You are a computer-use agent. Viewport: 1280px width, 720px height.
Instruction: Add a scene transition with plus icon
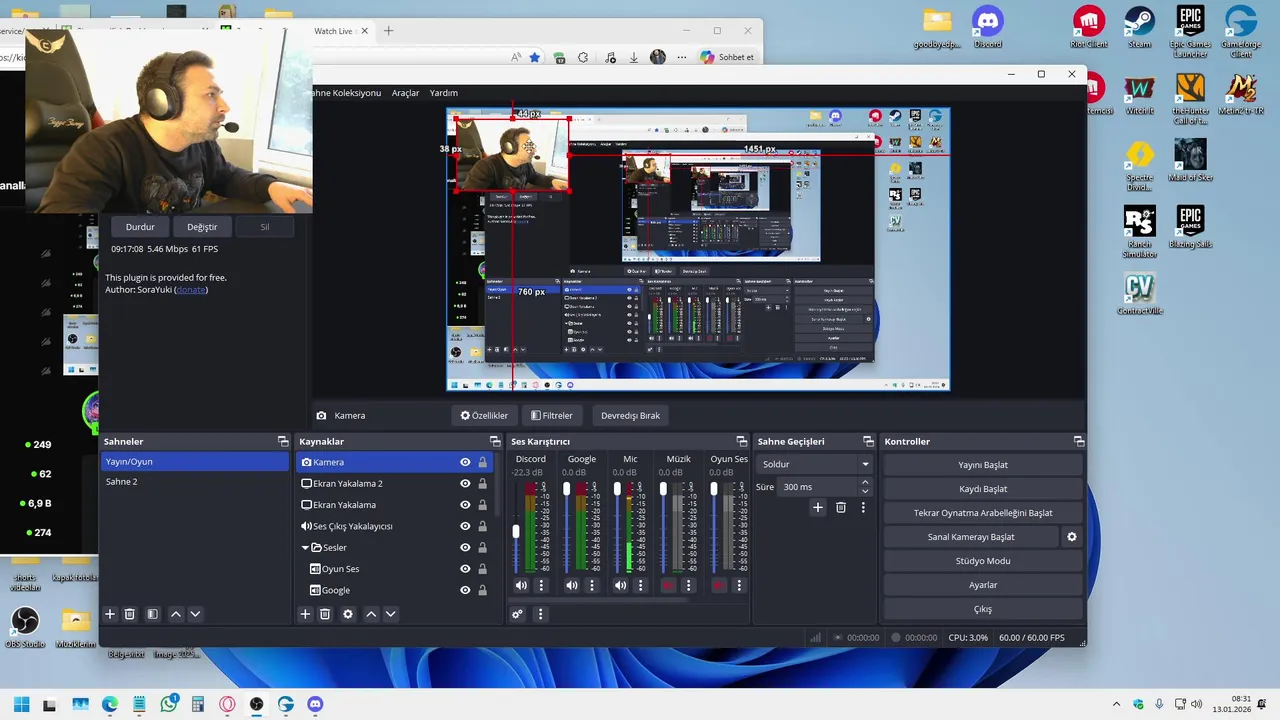click(817, 507)
